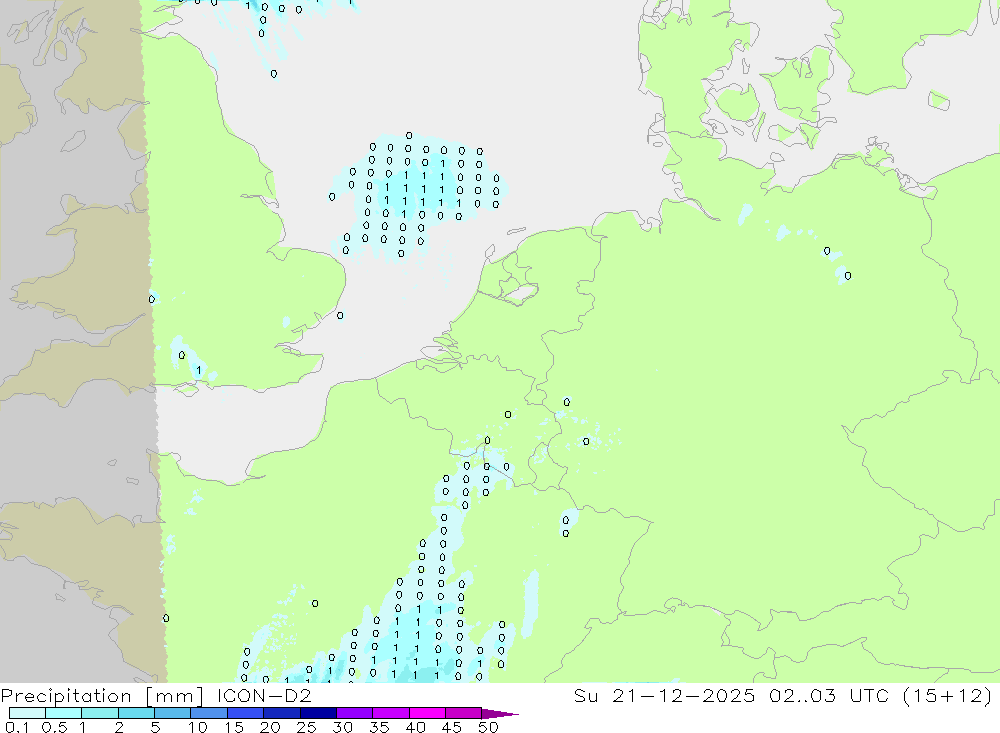This screenshot has height=733, width=1000.
Task: Click the "02..03 UTC" time label
Action: click(x=828, y=695)
